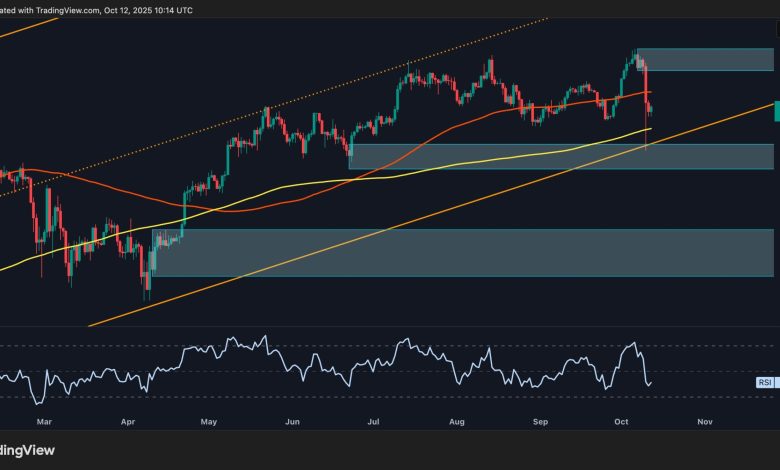Select the Nov label on time axis

click(x=704, y=423)
